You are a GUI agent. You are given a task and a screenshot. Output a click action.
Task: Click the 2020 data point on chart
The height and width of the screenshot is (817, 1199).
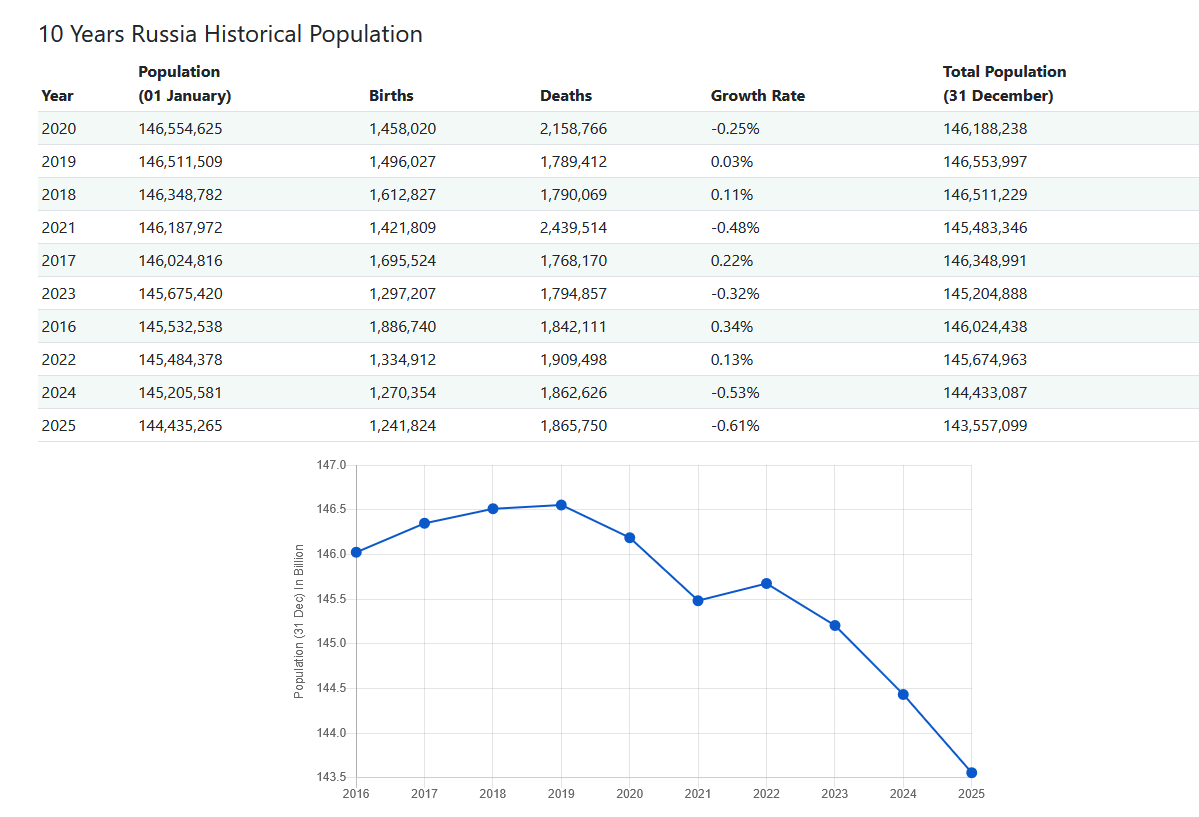pos(629,538)
